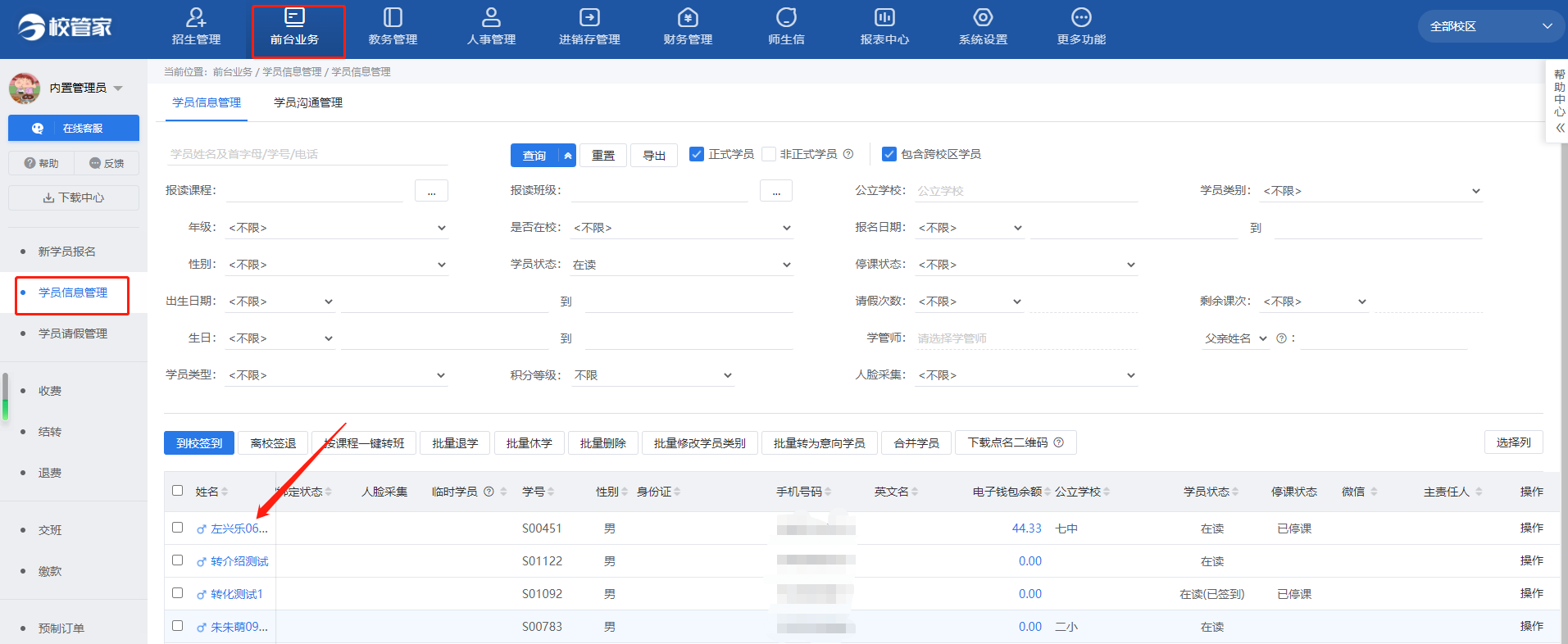Viewport: 1568px width, 644px height.
Task: Open the 人事管理 module icon
Action: pyautogui.click(x=491, y=17)
